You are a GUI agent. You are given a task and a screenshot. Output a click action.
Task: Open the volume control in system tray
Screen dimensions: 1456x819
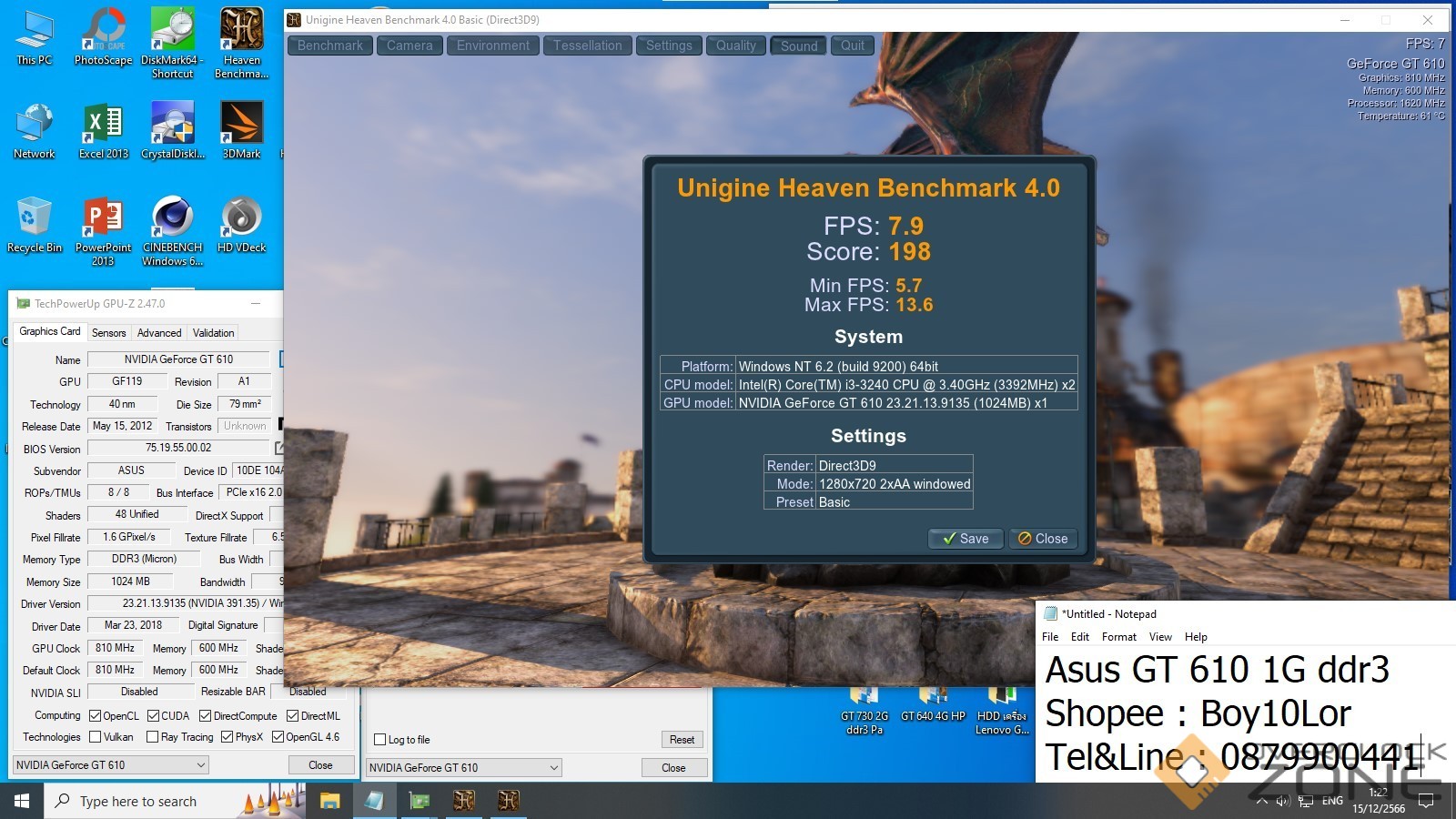tap(1283, 801)
